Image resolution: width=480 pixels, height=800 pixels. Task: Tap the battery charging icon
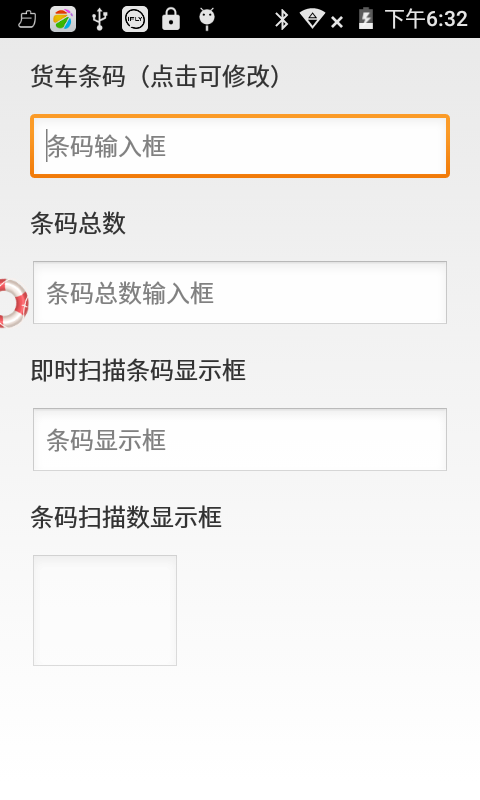366,19
